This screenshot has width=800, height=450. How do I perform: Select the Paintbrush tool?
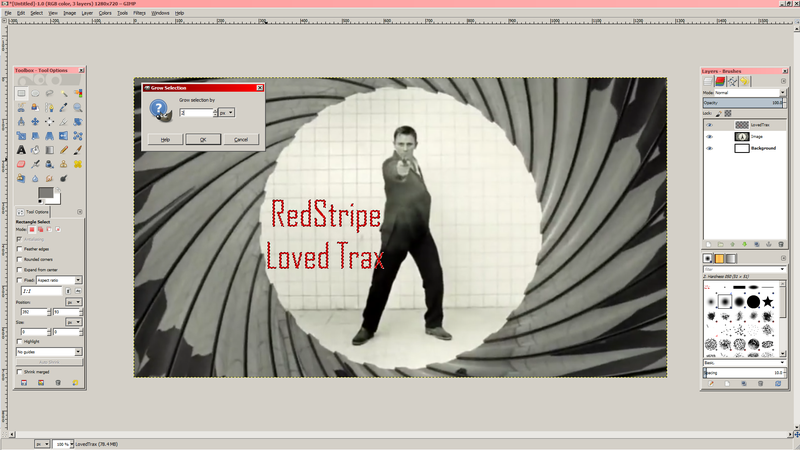coord(78,151)
